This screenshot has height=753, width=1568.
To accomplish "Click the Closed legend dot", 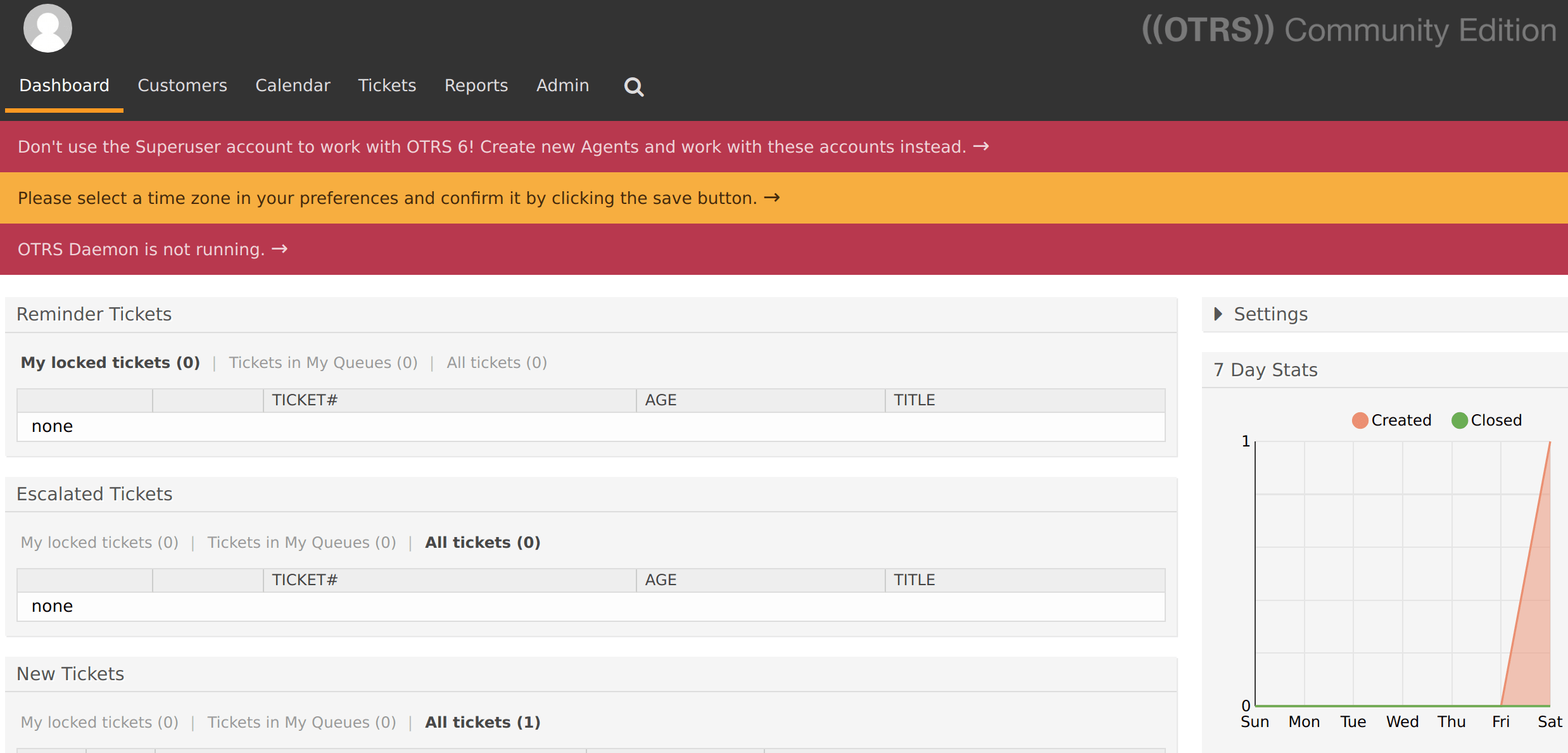I will pos(1459,421).
